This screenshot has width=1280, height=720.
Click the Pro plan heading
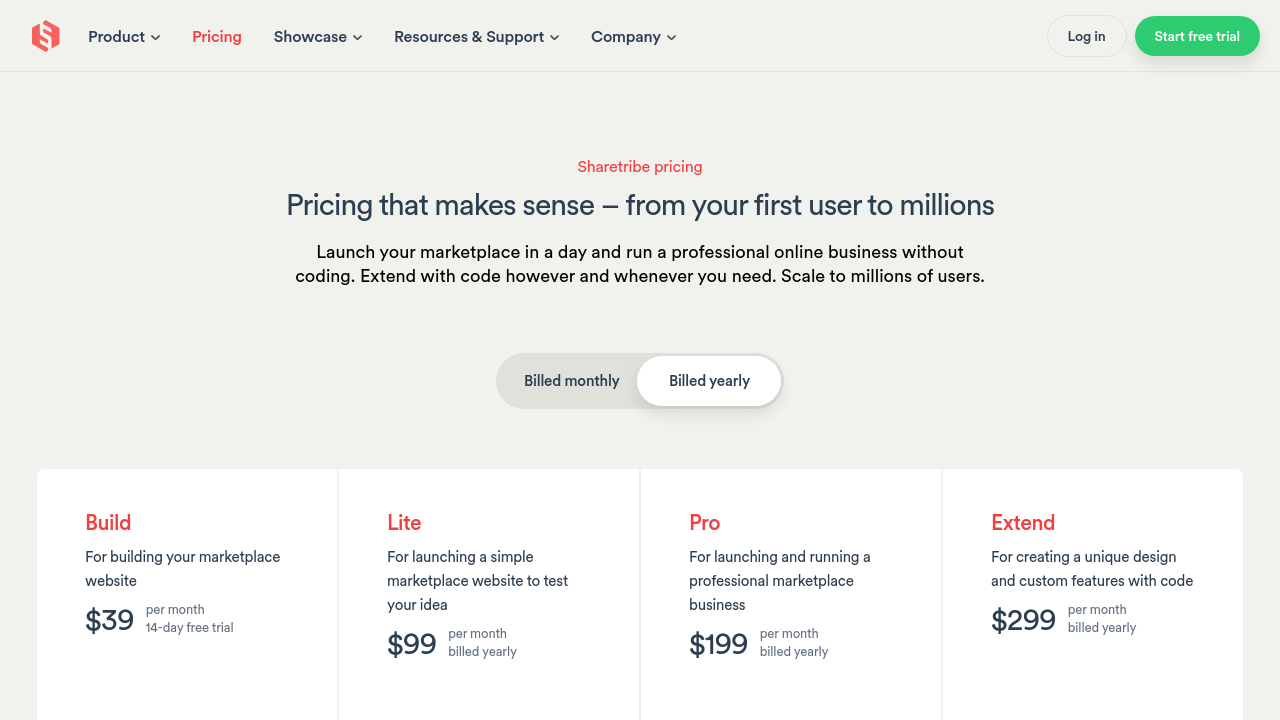tap(704, 523)
